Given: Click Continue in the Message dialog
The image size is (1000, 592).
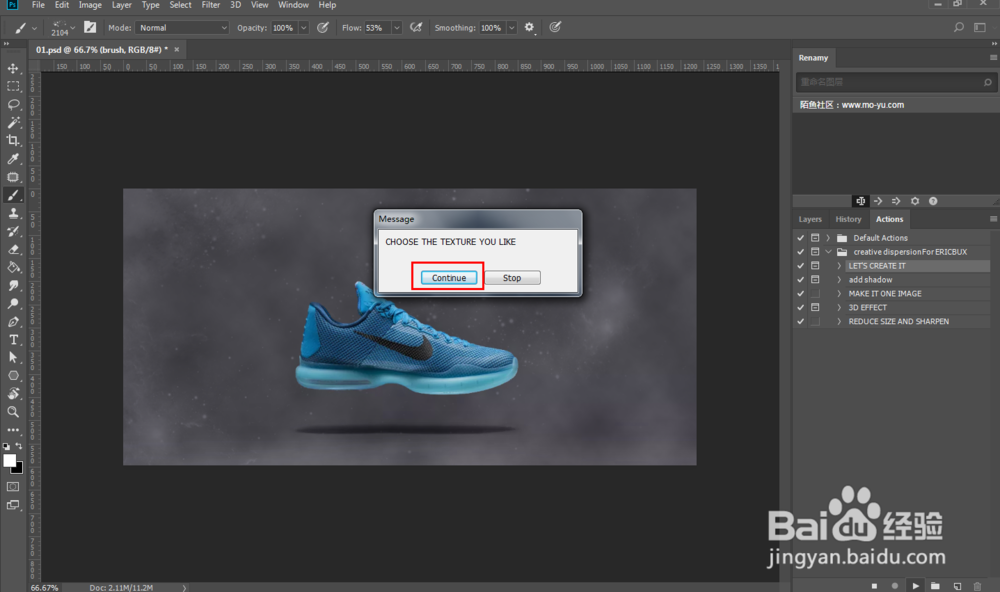Looking at the screenshot, I should click(x=448, y=278).
